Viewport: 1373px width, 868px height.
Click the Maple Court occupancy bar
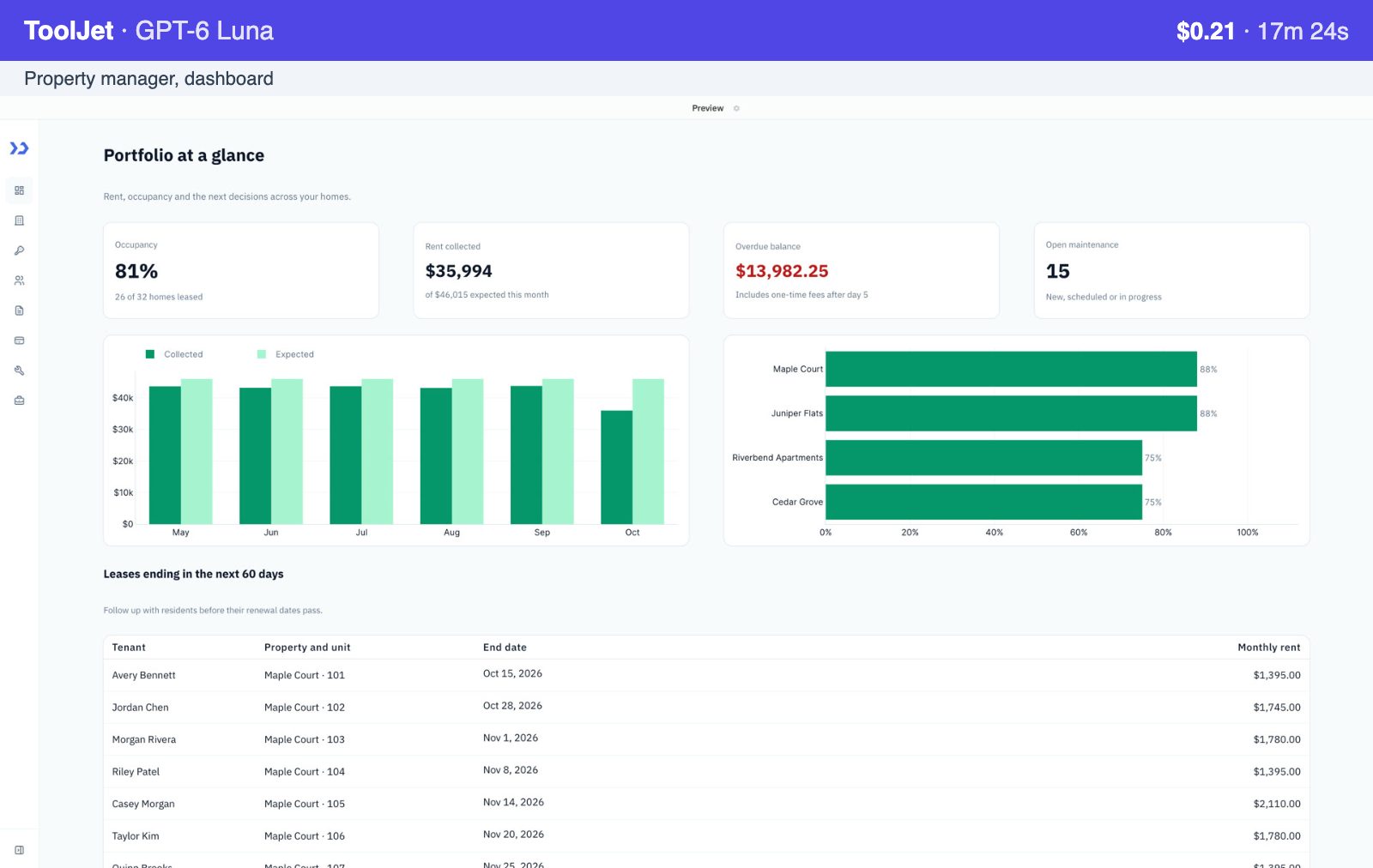coord(1011,369)
